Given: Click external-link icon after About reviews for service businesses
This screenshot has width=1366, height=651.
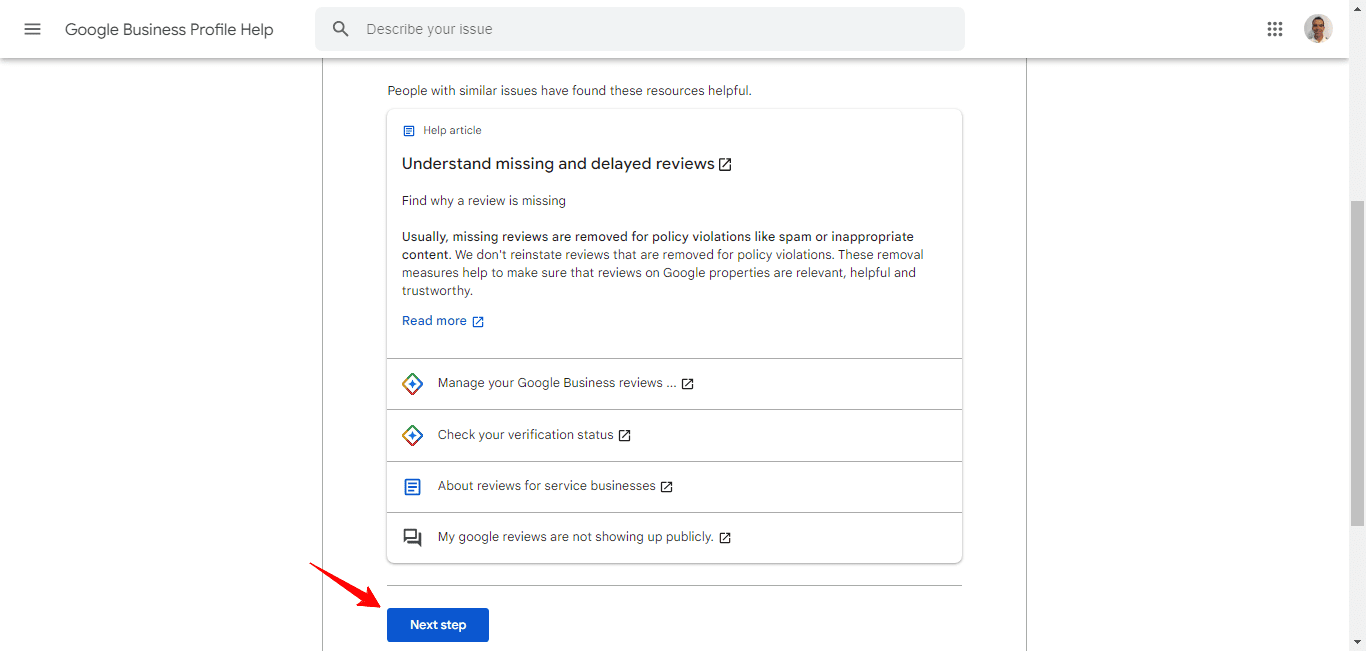Looking at the screenshot, I should (666, 487).
